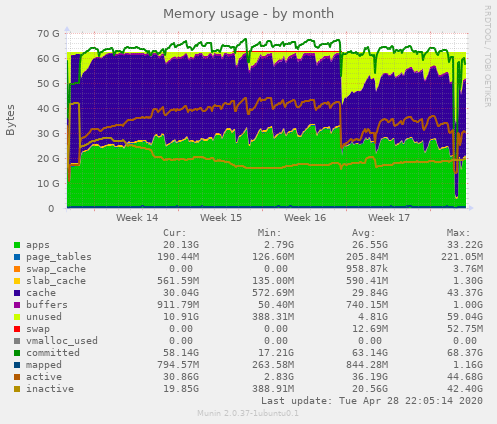Click the 'Cur:' column header
Image resolution: width=497 pixels, height=424 pixels.
pos(175,233)
